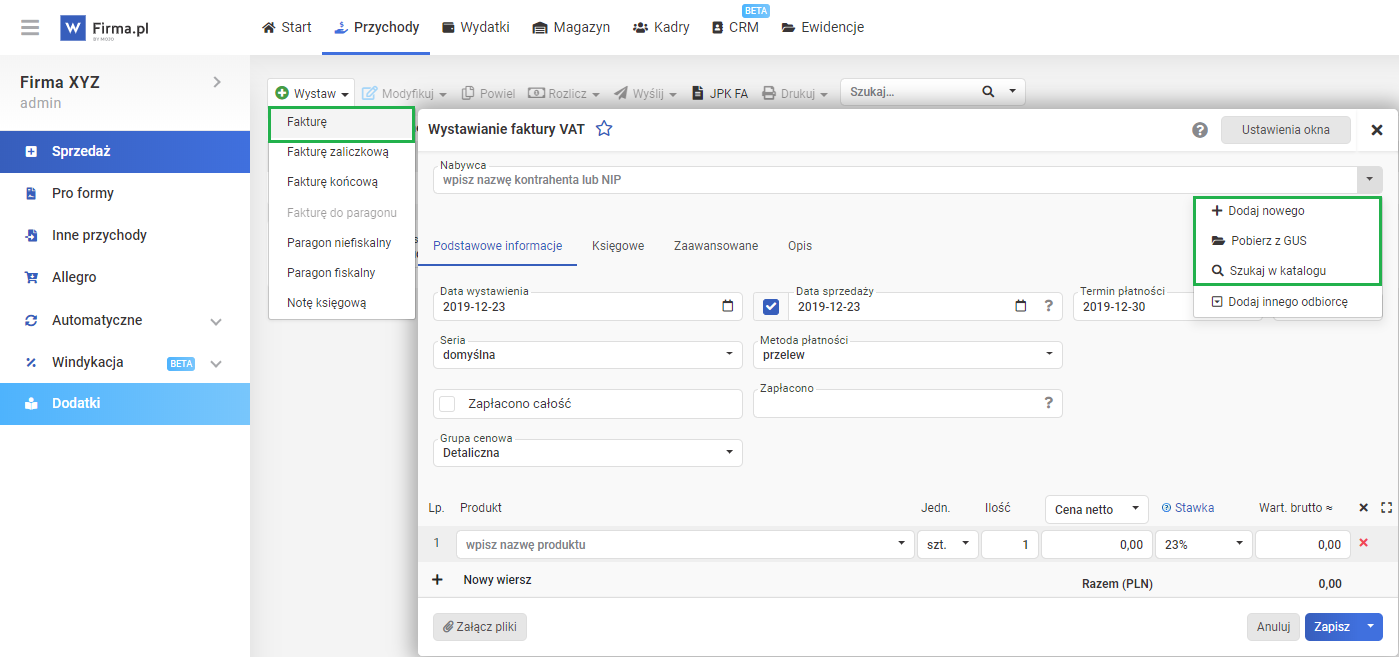Check Zapłacono całość checkbox
The image size is (1399, 657).
(x=447, y=404)
